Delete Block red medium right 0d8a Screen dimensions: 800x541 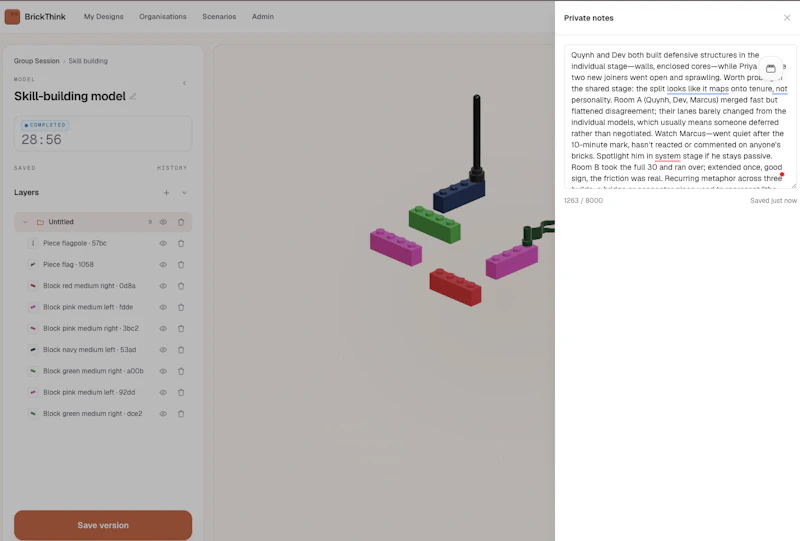(181, 286)
